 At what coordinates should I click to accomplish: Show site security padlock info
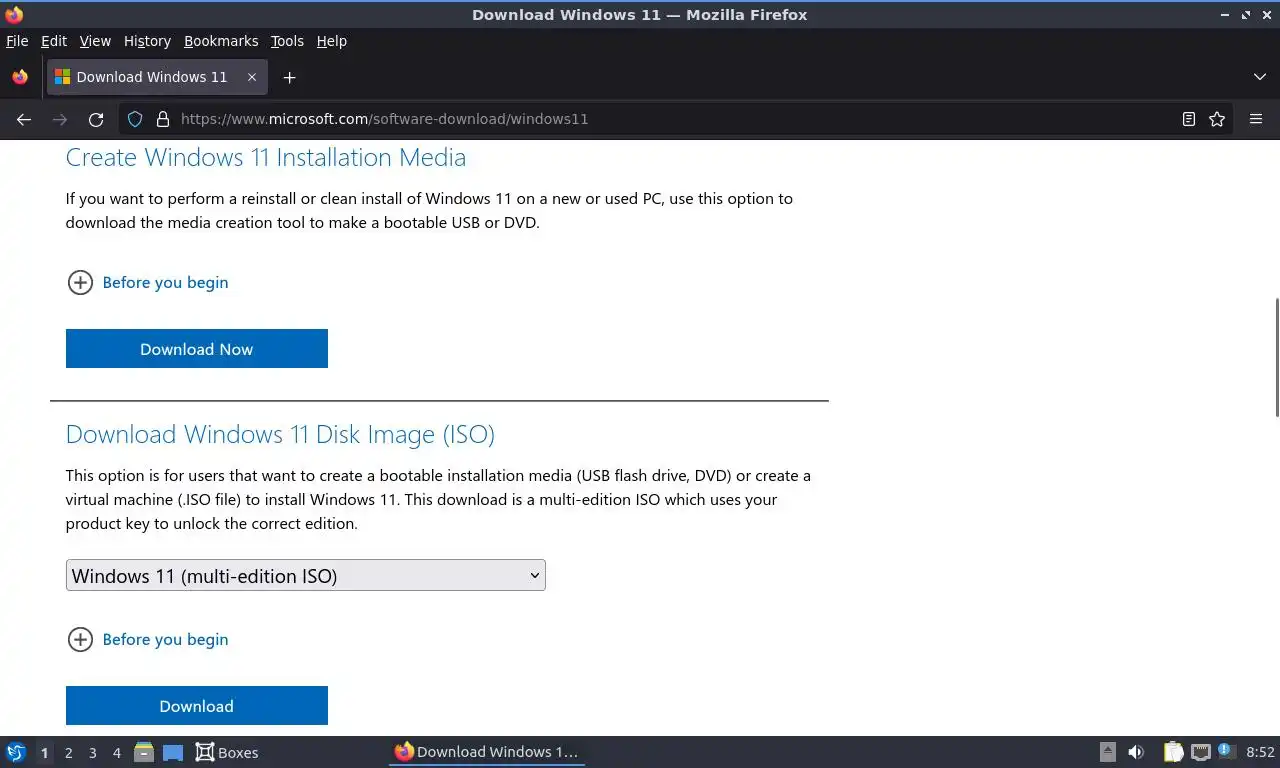coord(163,119)
